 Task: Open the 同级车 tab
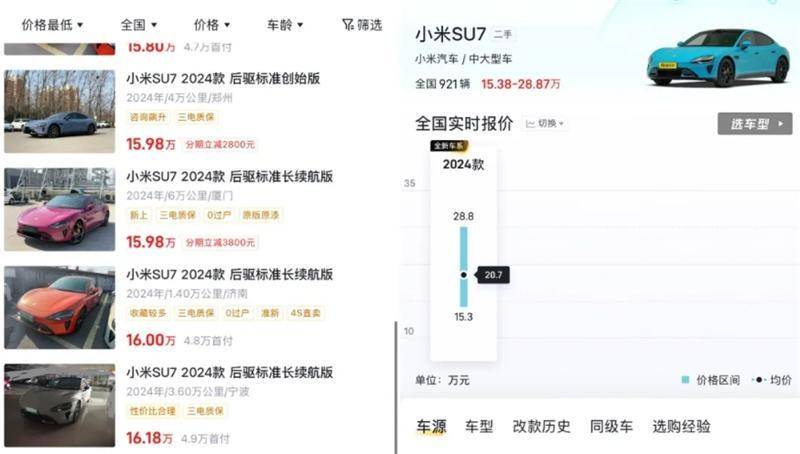click(611, 426)
